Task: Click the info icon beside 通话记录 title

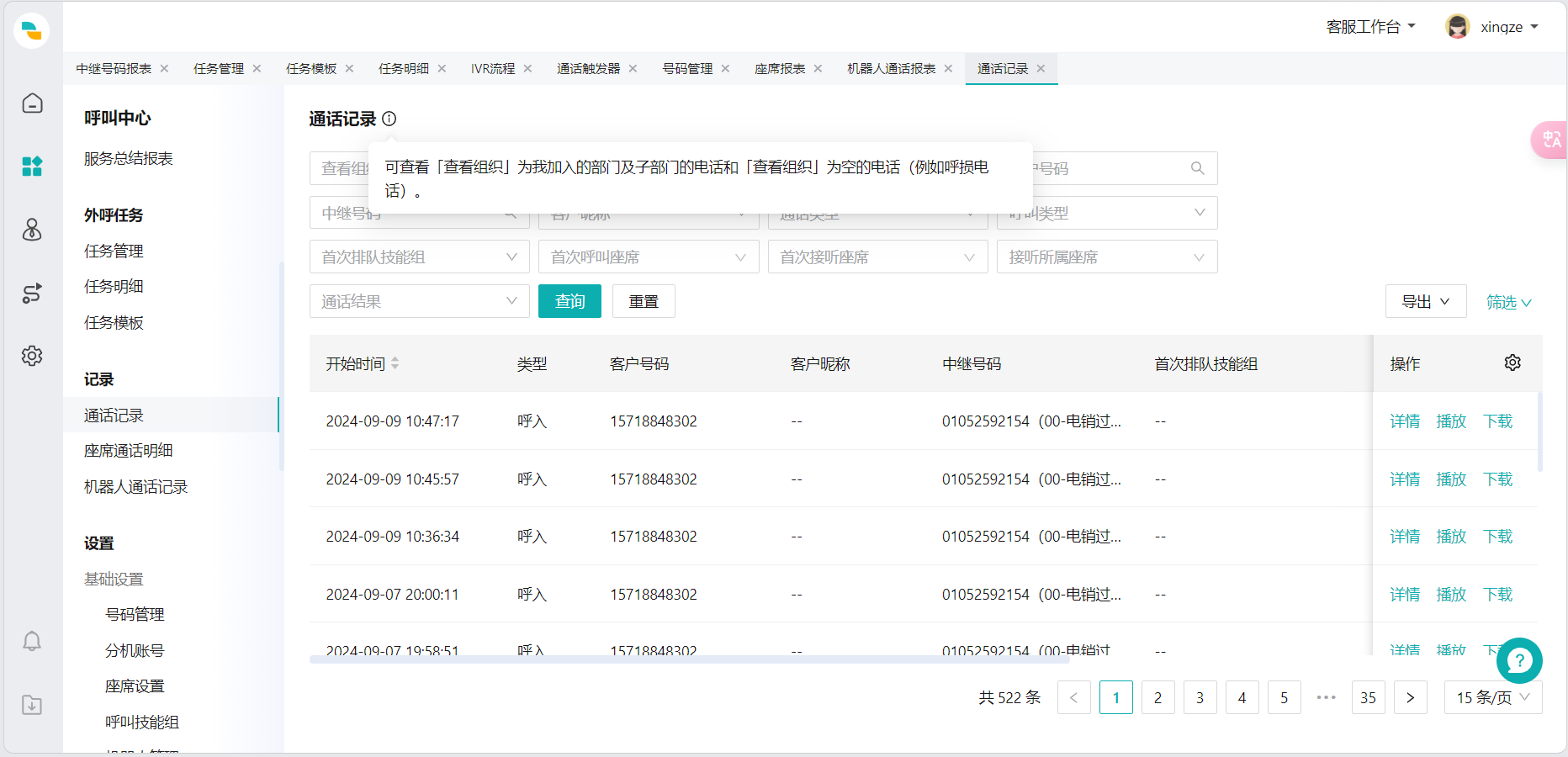Action: [x=389, y=119]
